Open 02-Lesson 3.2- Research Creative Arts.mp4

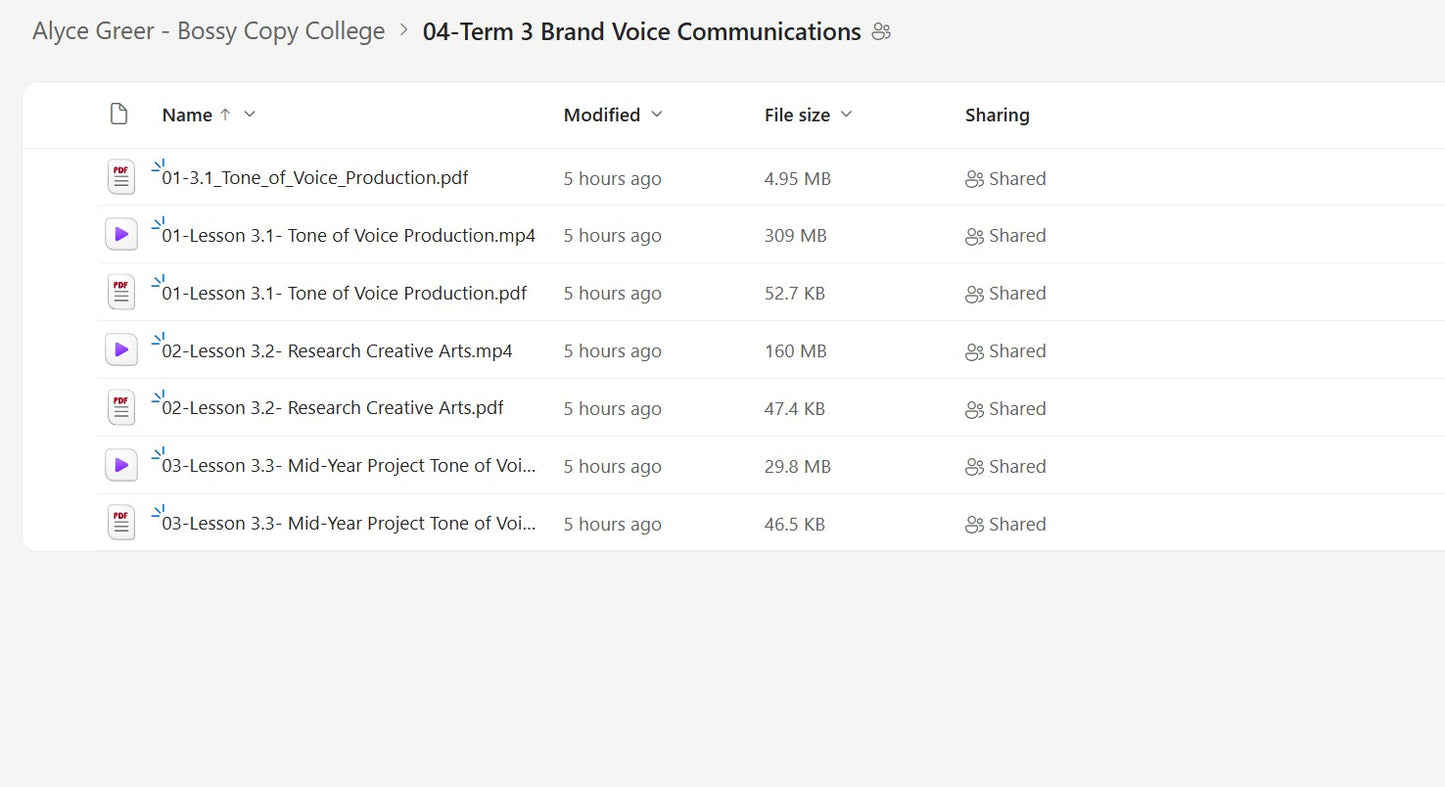pyautogui.click(x=333, y=351)
